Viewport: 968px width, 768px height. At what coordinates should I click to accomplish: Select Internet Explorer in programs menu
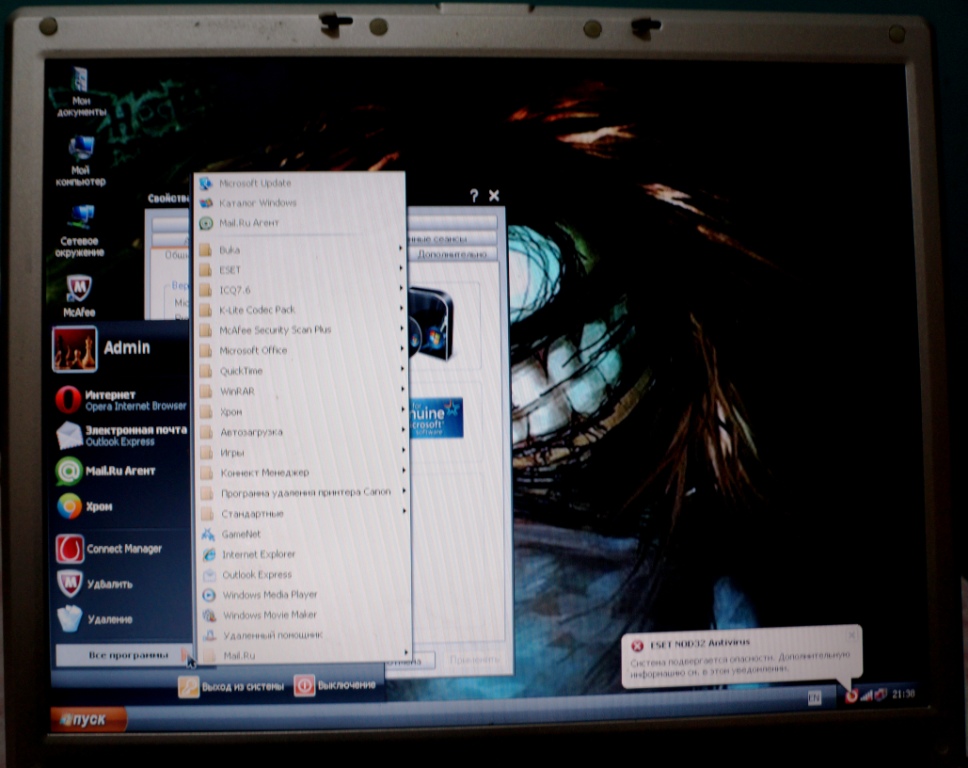(257, 554)
